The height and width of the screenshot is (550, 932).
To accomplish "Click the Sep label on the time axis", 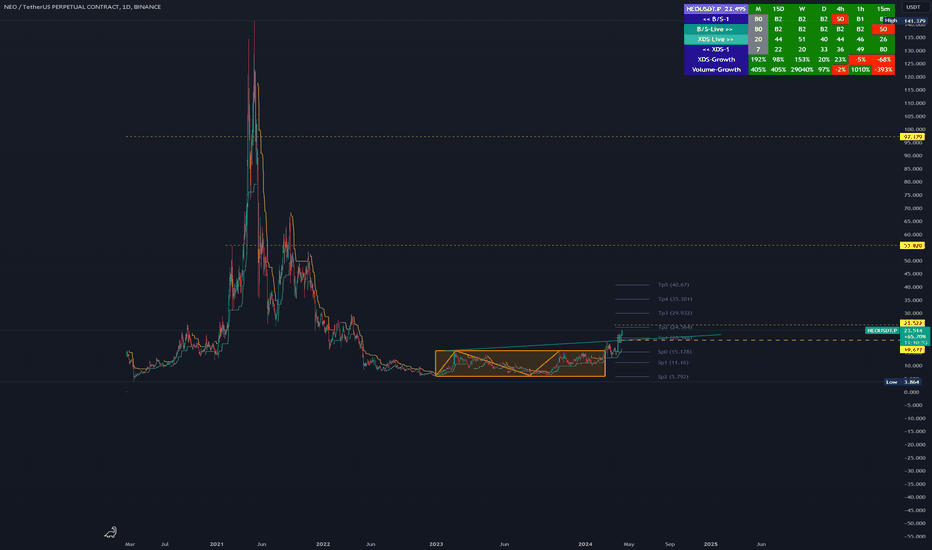I will pos(670,544).
